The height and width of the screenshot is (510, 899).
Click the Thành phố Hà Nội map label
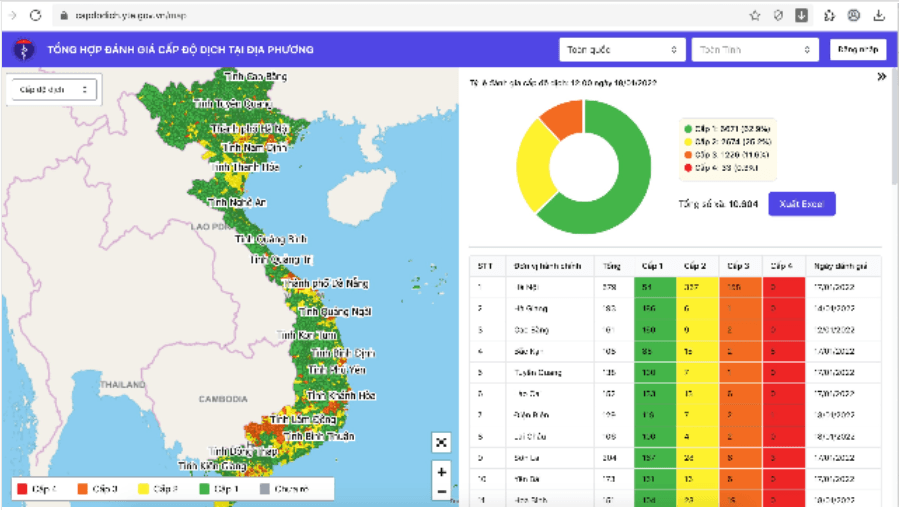tap(249, 128)
